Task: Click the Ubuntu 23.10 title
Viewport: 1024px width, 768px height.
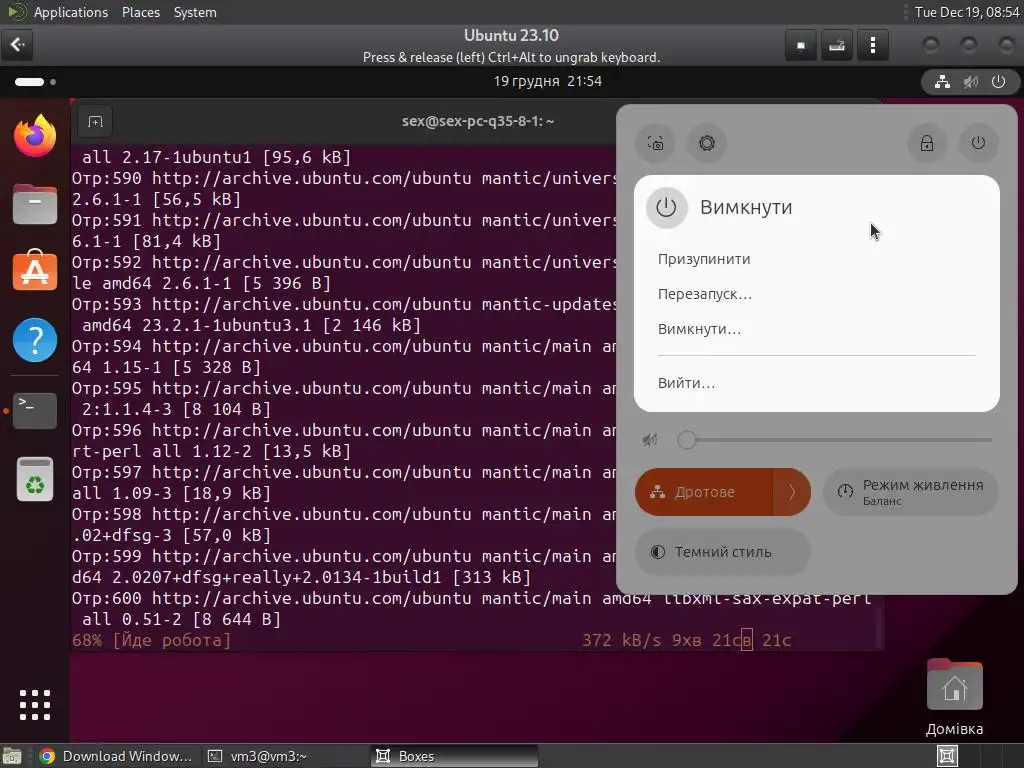Action: (511, 35)
